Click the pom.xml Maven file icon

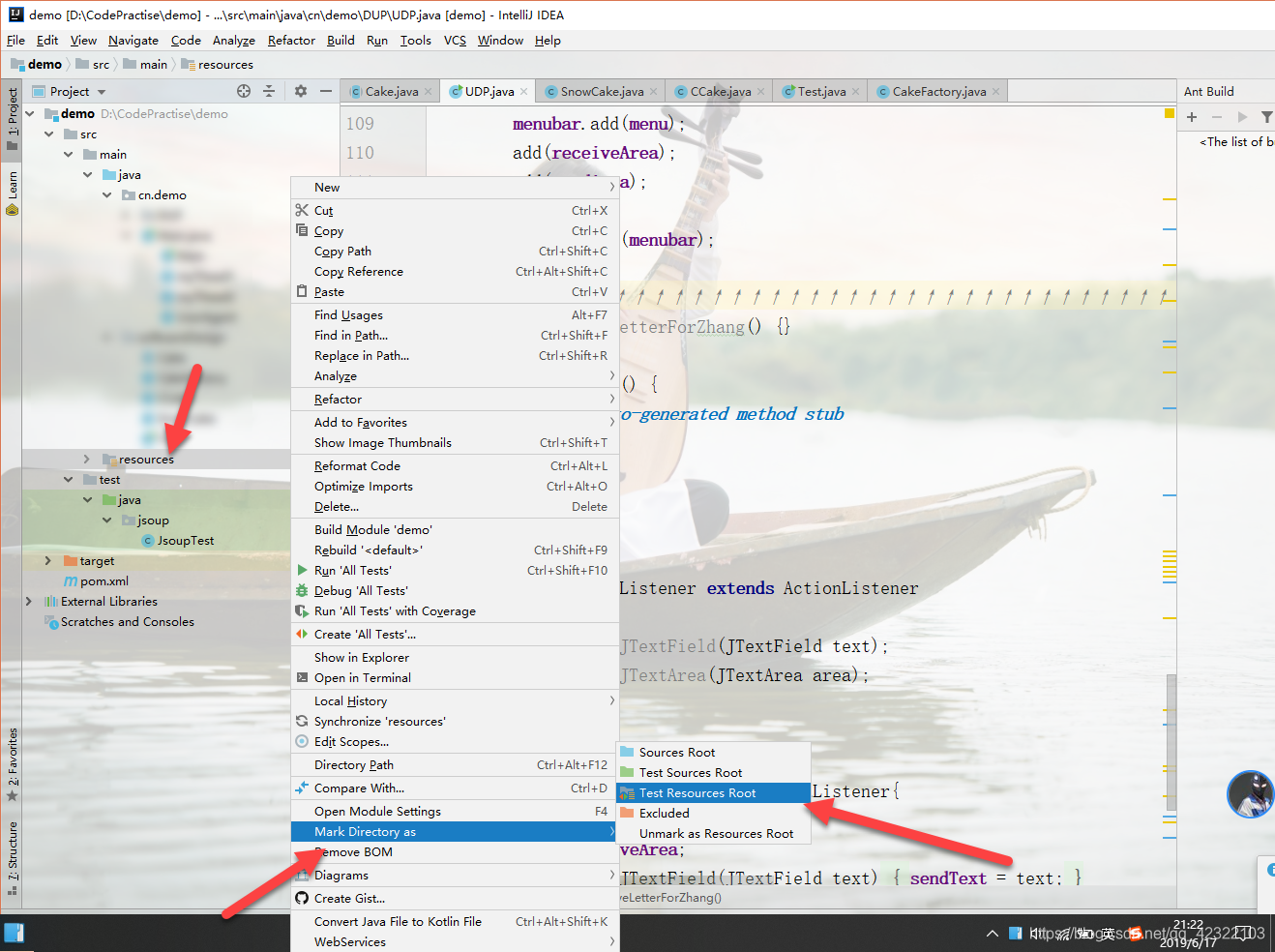(71, 580)
